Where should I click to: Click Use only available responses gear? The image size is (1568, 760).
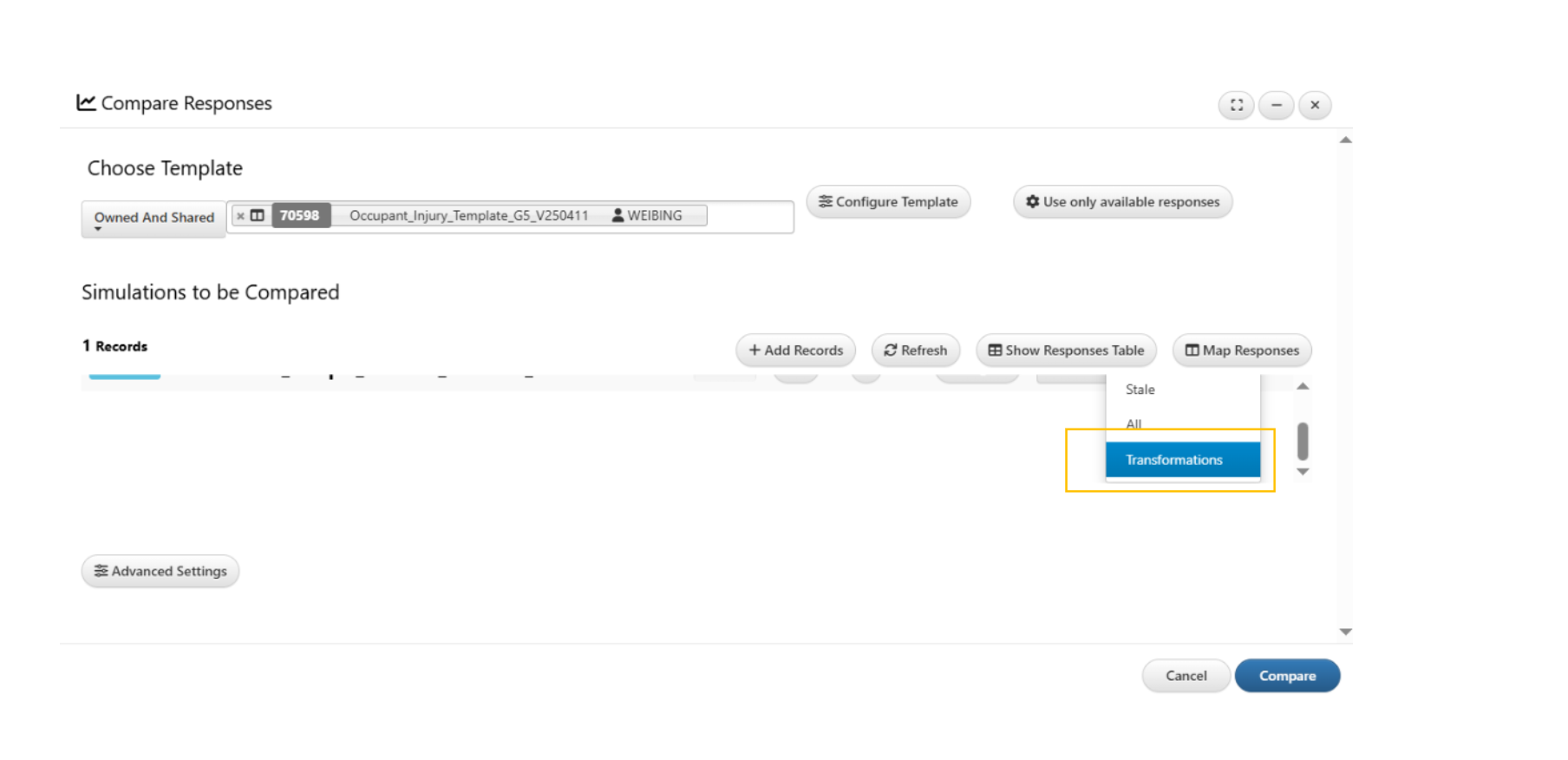1122,202
